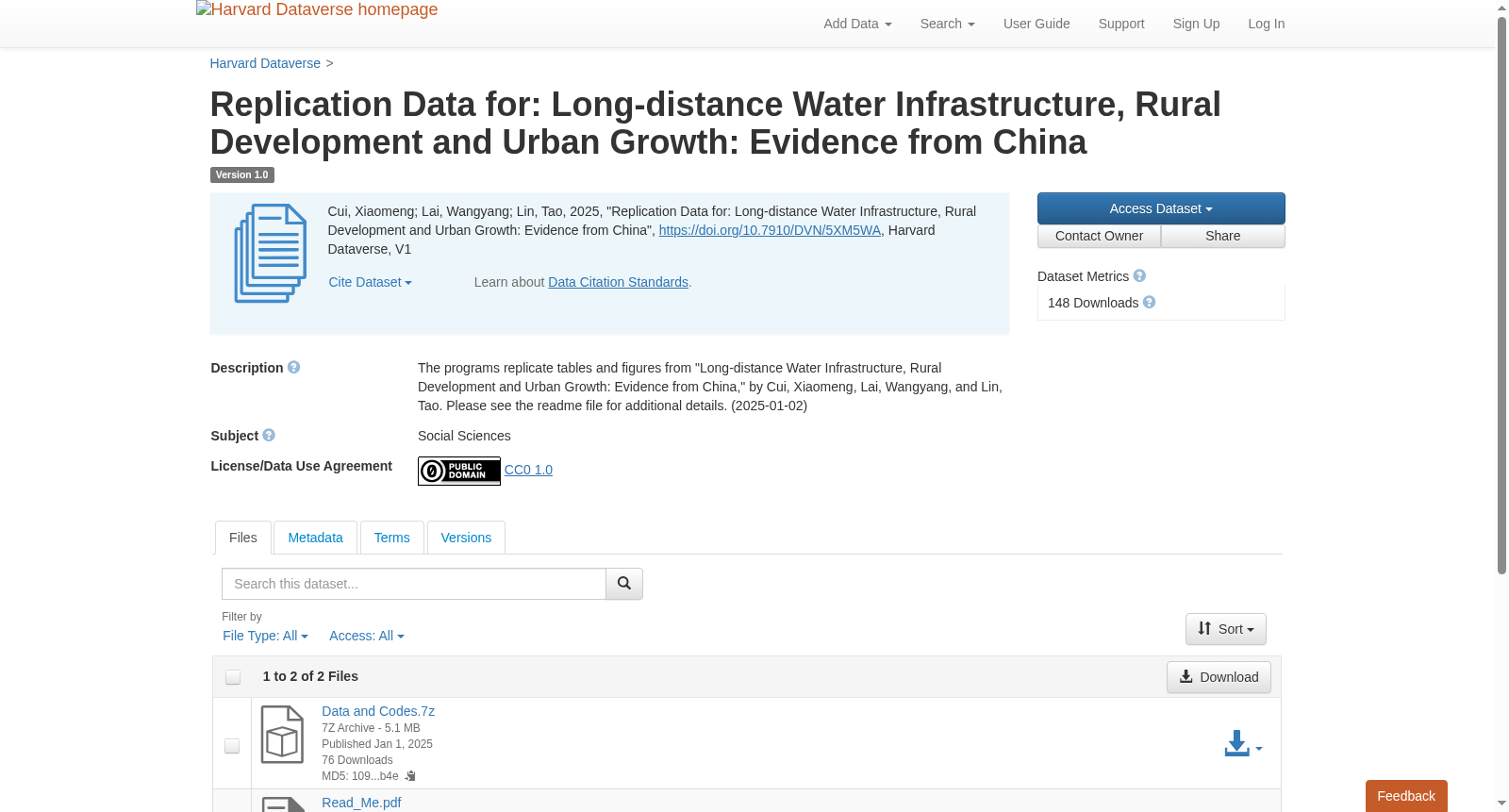Open the Access: All filter
Viewport: 1509px width, 812px height.
coord(366,636)
